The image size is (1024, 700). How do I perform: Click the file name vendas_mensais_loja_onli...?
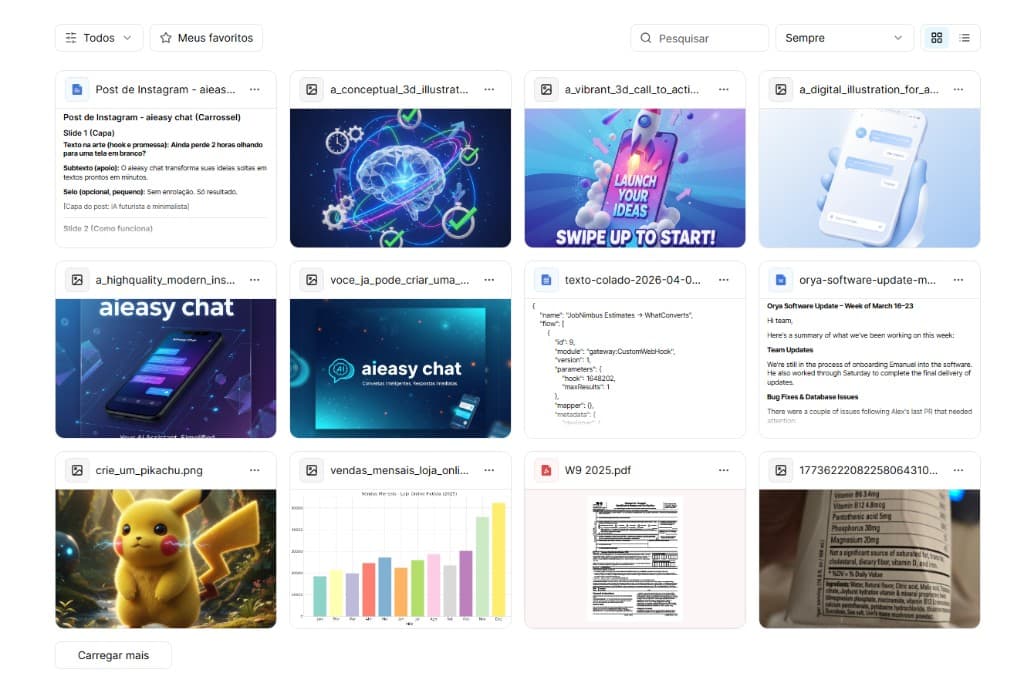[399, 470]
